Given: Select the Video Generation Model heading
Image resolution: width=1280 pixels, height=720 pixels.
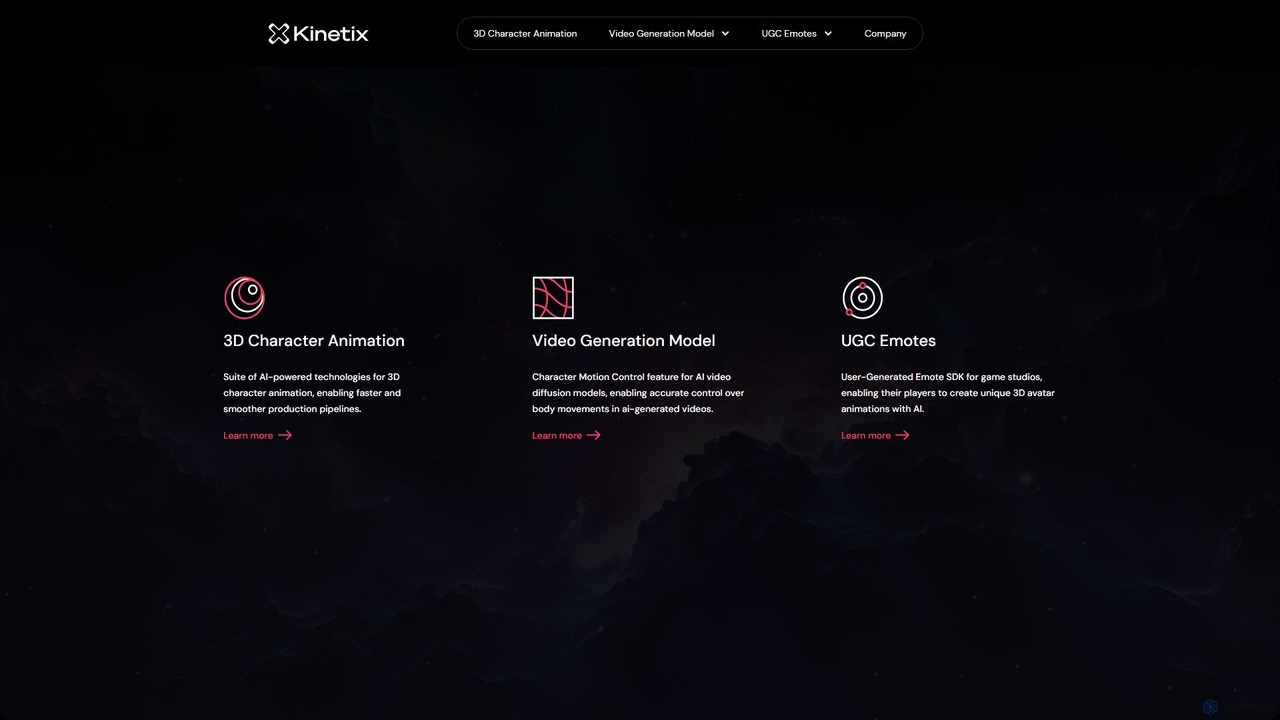Looking at the screenshot, I should (624, 341).
